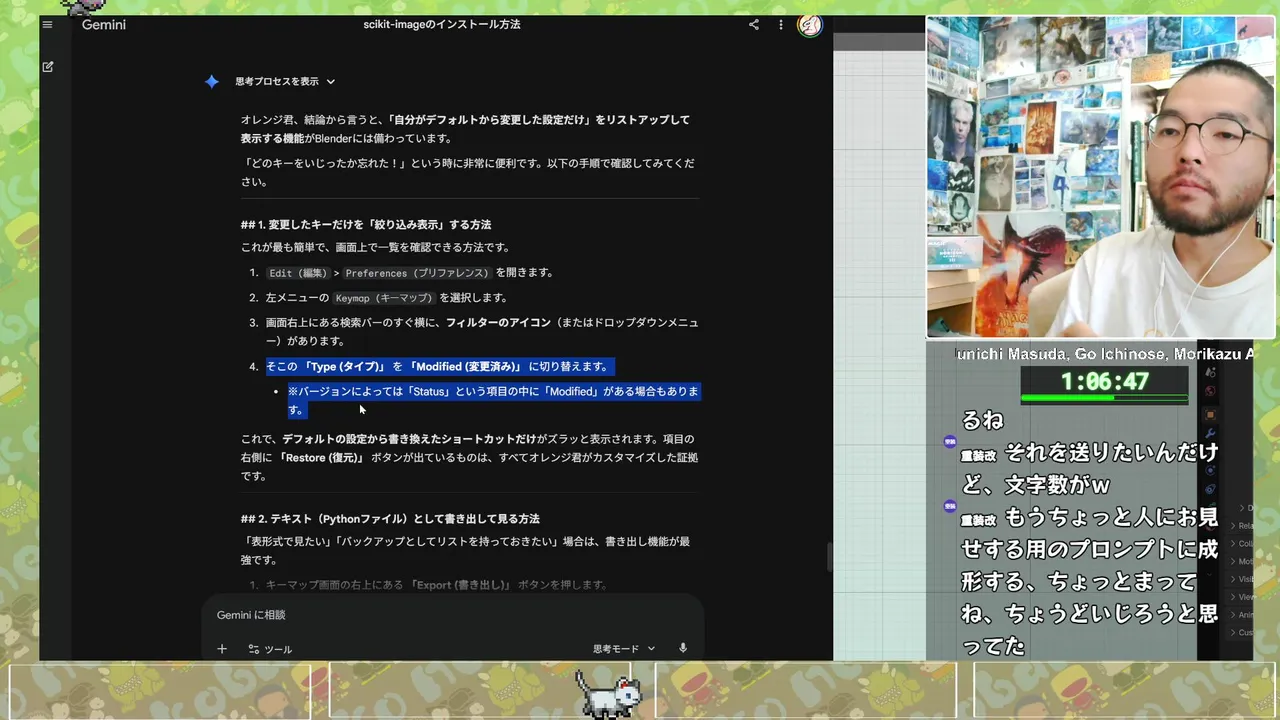Screen dimensions: 1280x720
Task: Click the highlighted step 4 'Type (タイプ)' line
Action: click(x=438, y=367)
